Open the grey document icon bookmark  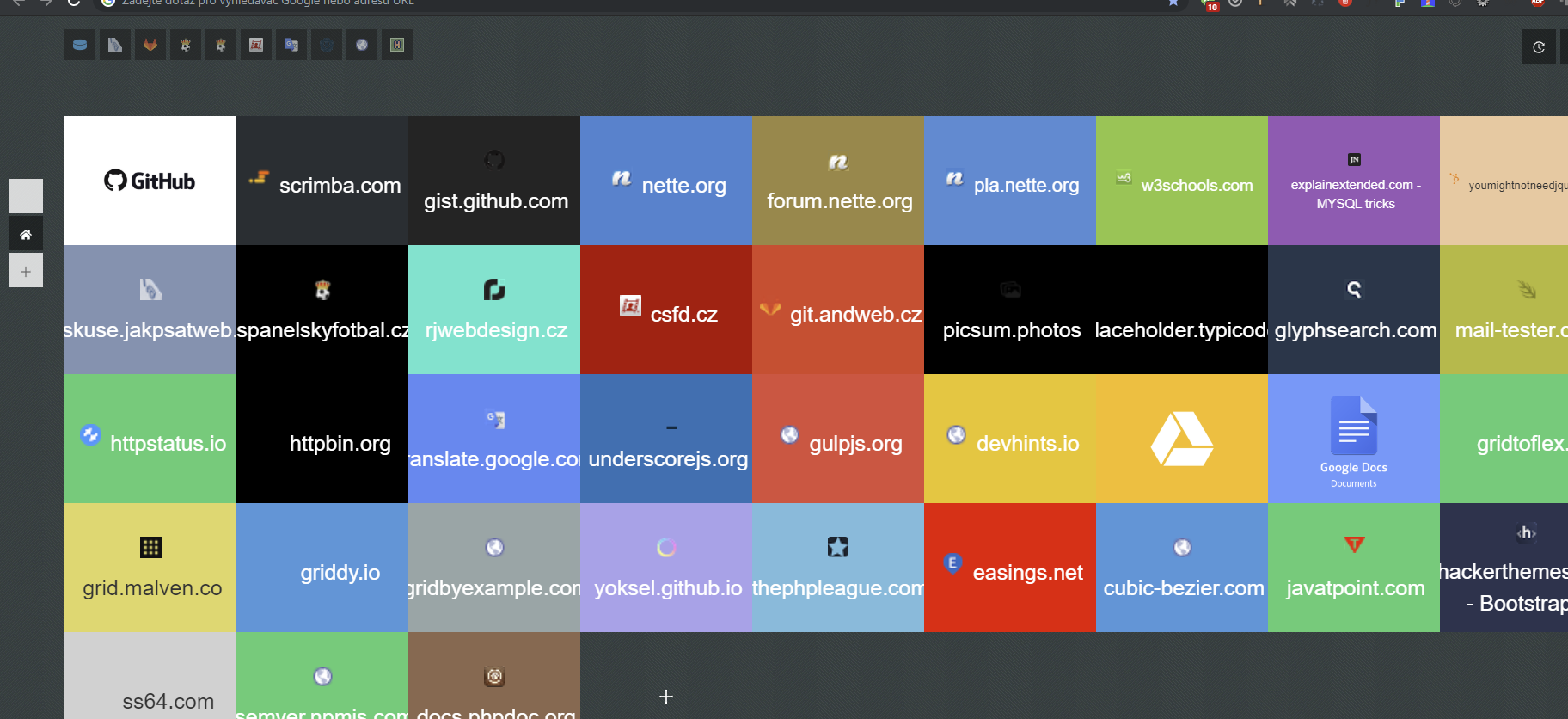(x=115, y=45)
